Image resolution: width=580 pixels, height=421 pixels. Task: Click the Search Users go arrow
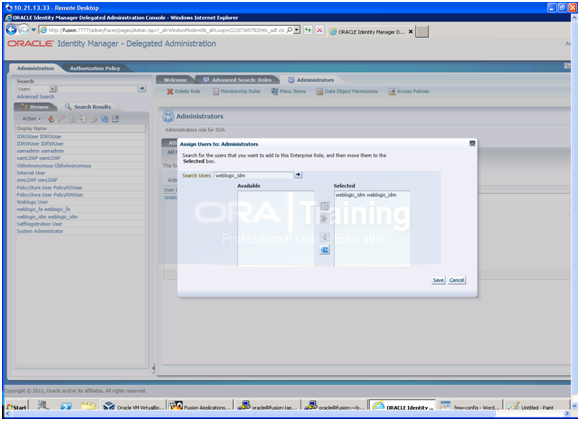point(298,175)
